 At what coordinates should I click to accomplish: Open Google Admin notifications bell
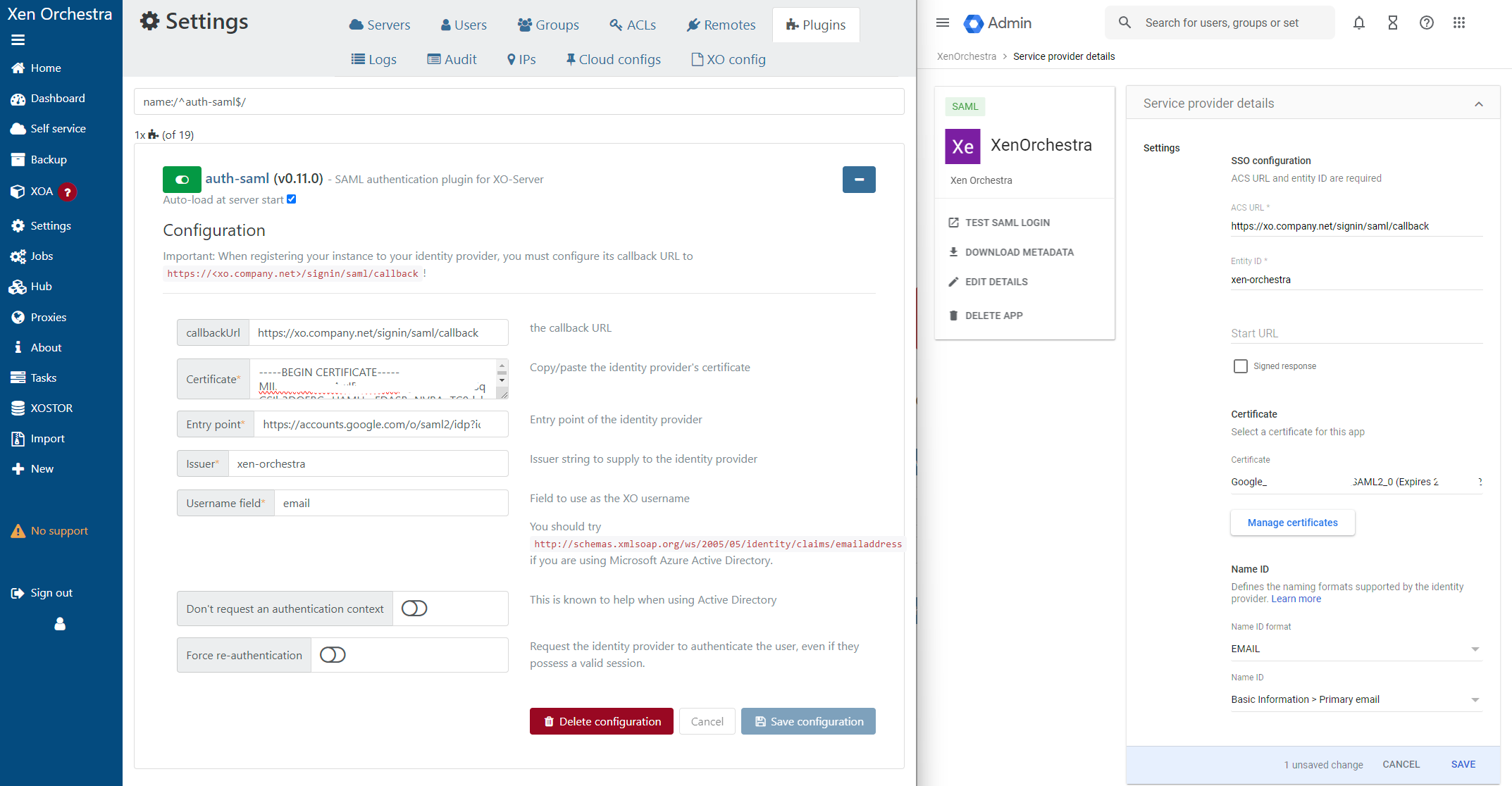point(1359,23)
